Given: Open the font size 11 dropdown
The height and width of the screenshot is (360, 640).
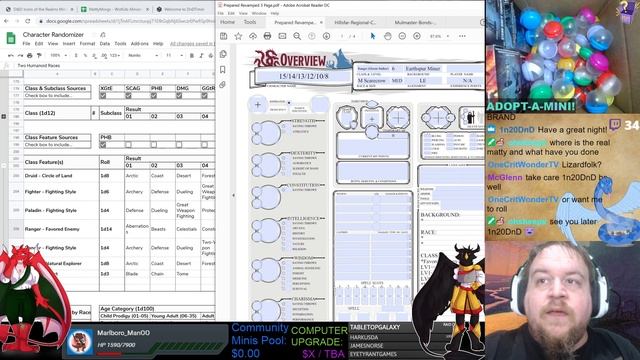Looking at the screenshot, I should tap(173, 56).
